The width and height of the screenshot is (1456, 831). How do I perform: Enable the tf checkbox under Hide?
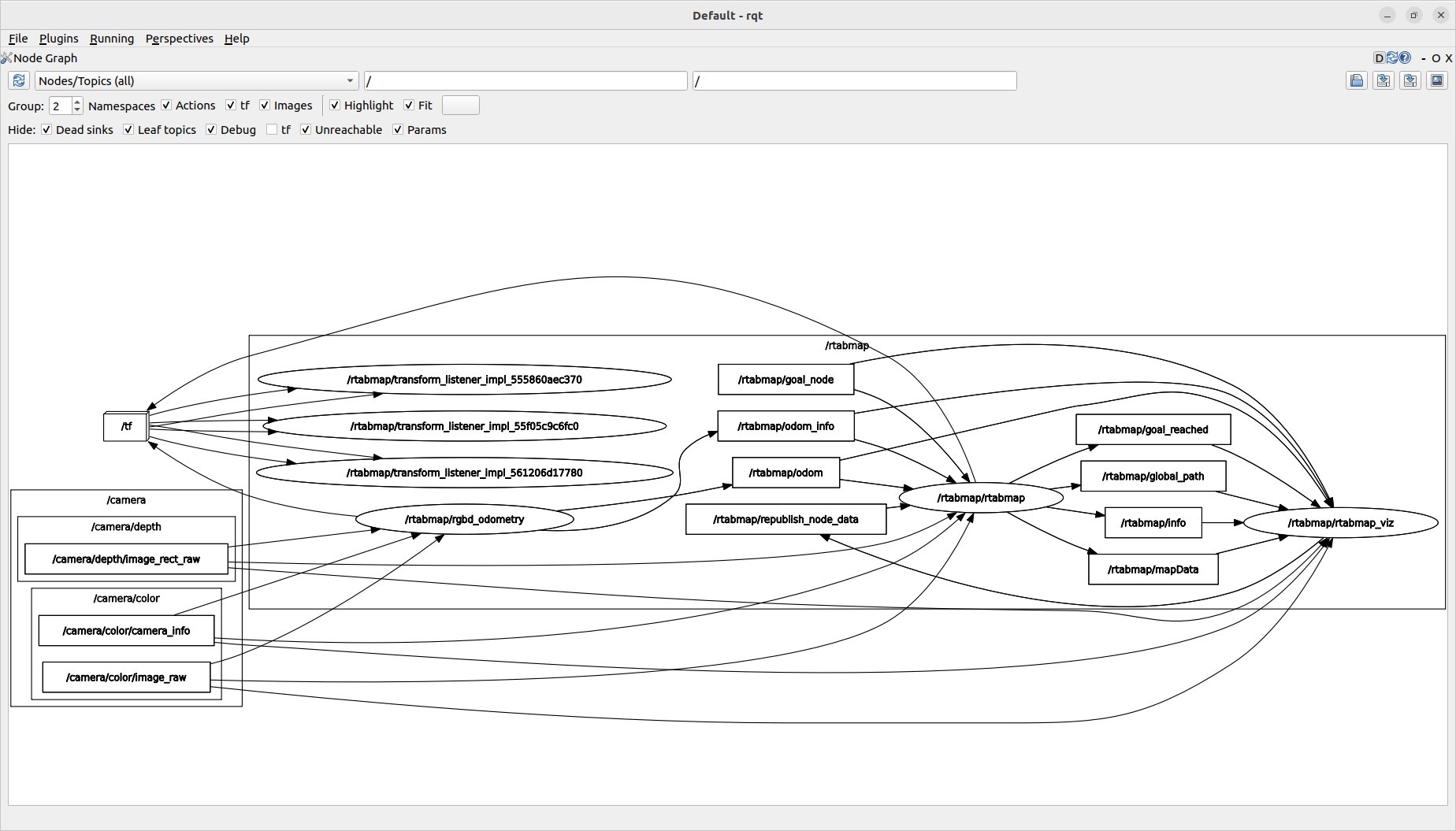point(271,129)
